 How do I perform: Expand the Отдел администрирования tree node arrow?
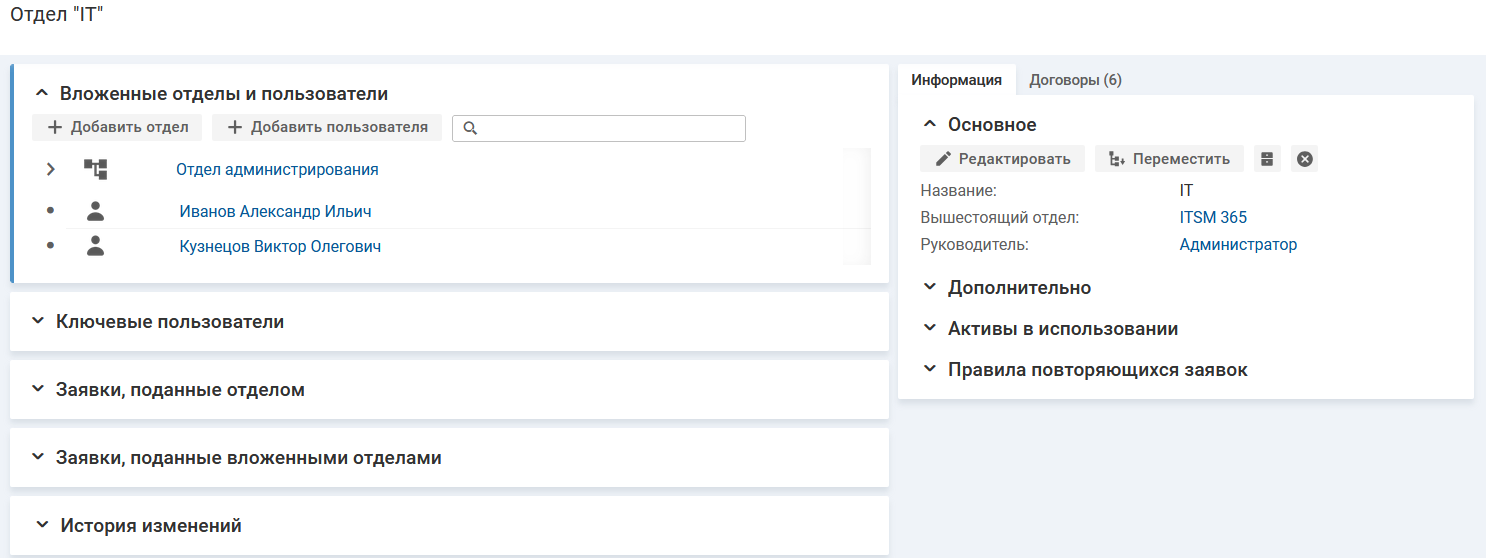pos(50,170)
